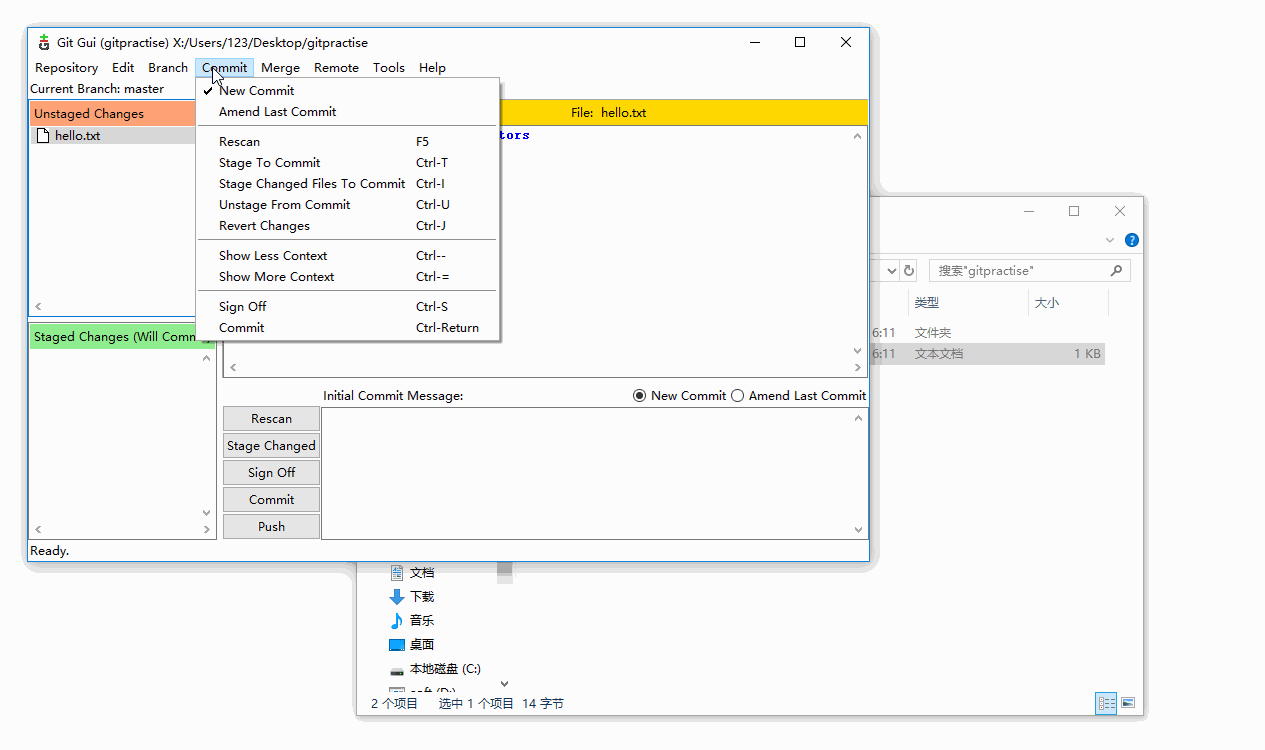
Task: Click the magnifier icon in the Explorer search box
Action: pos(1117,271)
